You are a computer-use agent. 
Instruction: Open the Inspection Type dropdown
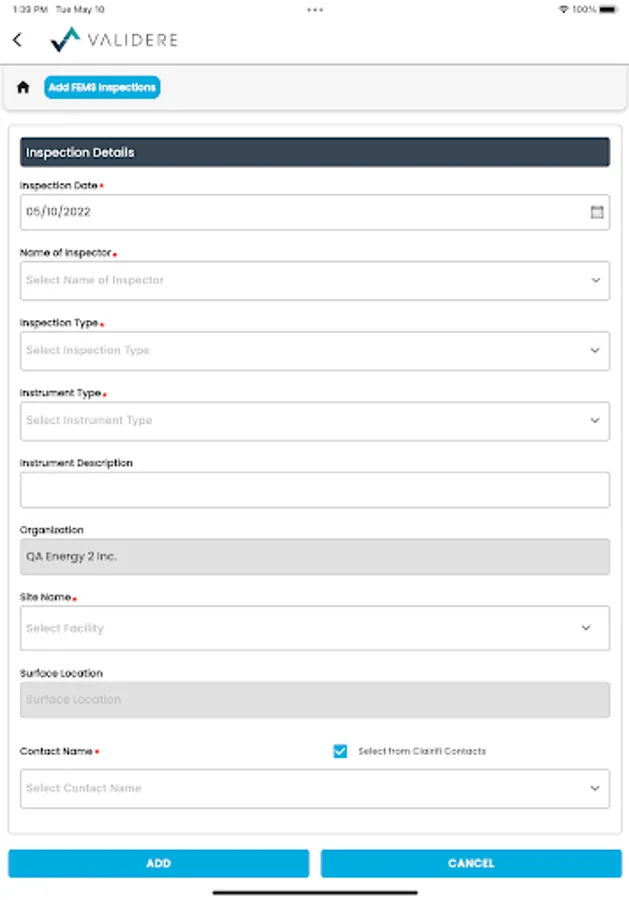(314, 351)
